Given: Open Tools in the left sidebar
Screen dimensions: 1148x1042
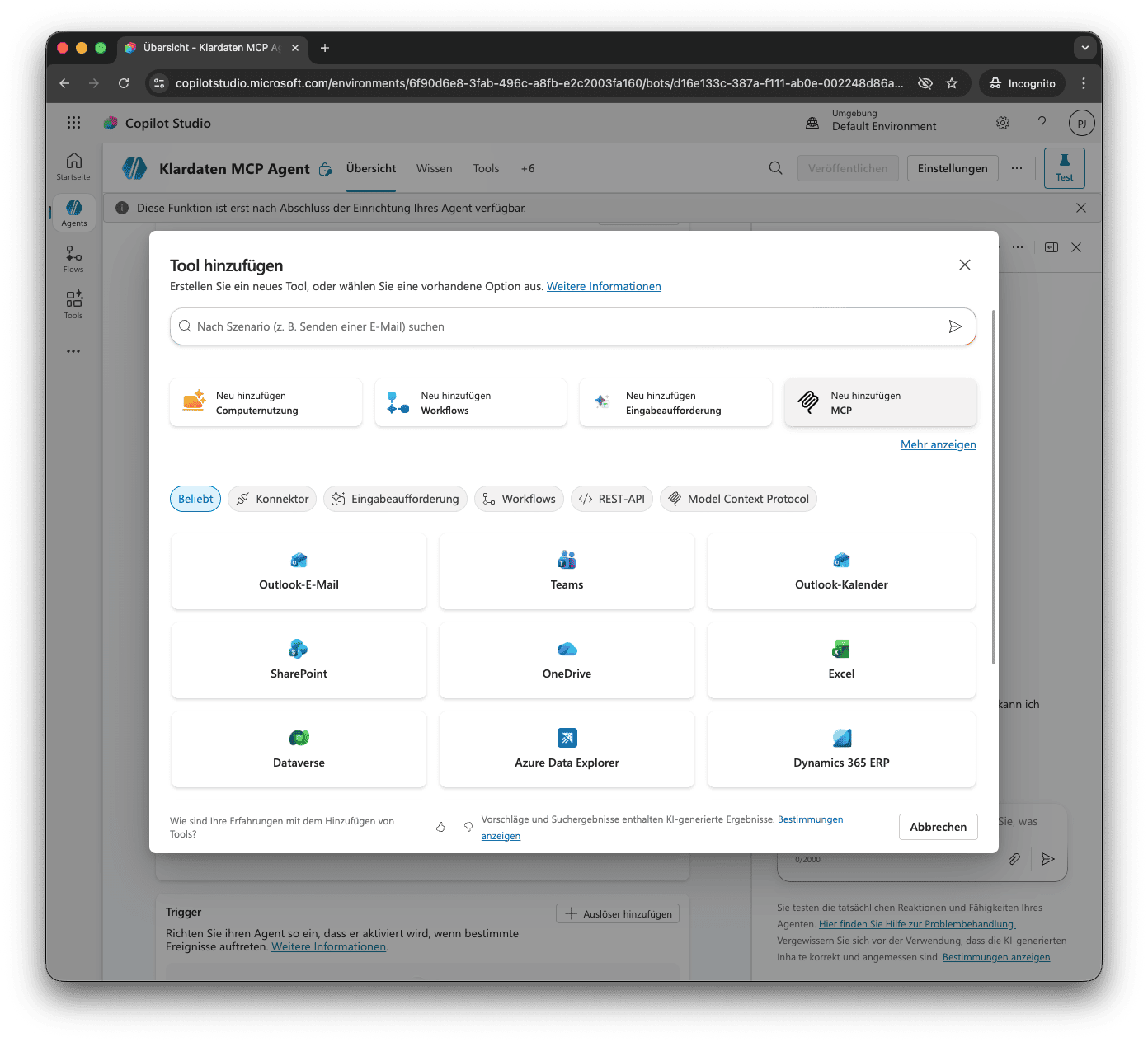Looking at the screenshot, I should coord(73,304).
